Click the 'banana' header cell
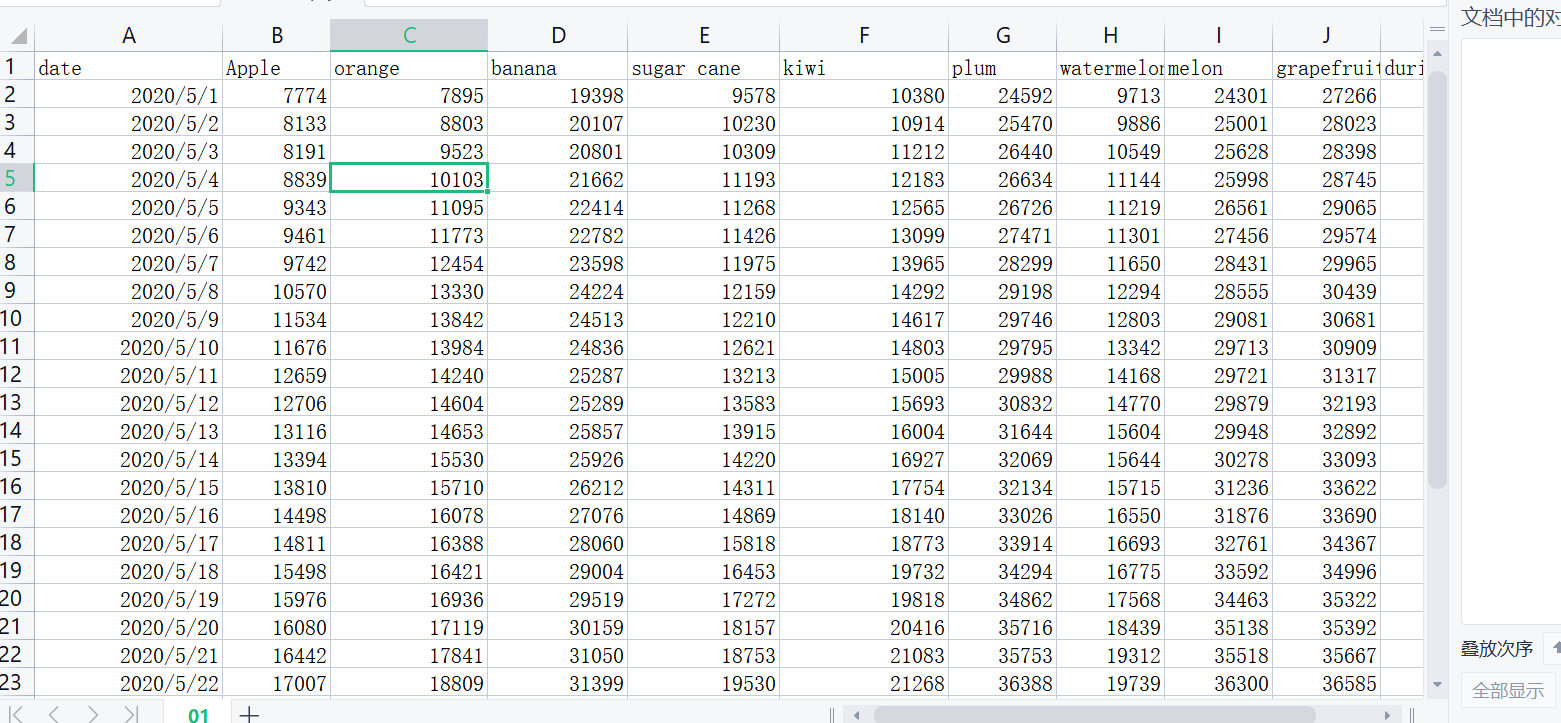 coord(558,67)
